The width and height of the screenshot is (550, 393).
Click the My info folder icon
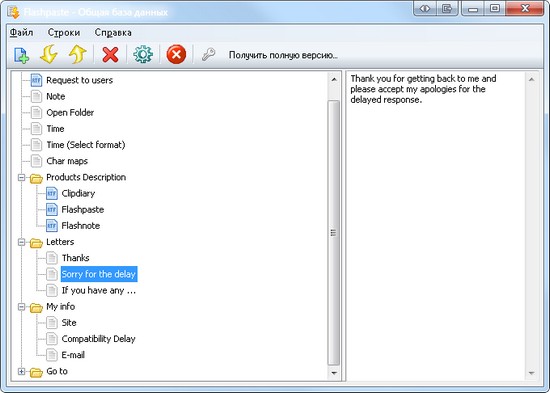36,307
